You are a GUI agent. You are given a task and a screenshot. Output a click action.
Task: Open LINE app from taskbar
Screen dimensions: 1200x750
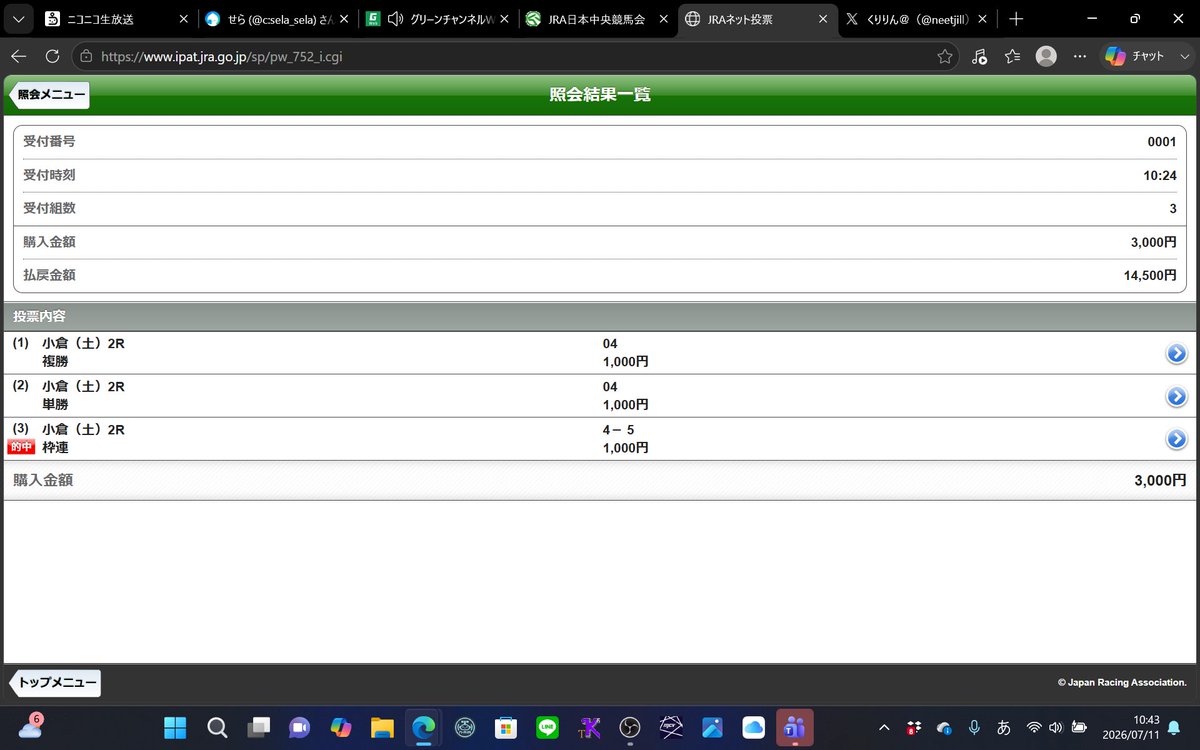(547, 728)
